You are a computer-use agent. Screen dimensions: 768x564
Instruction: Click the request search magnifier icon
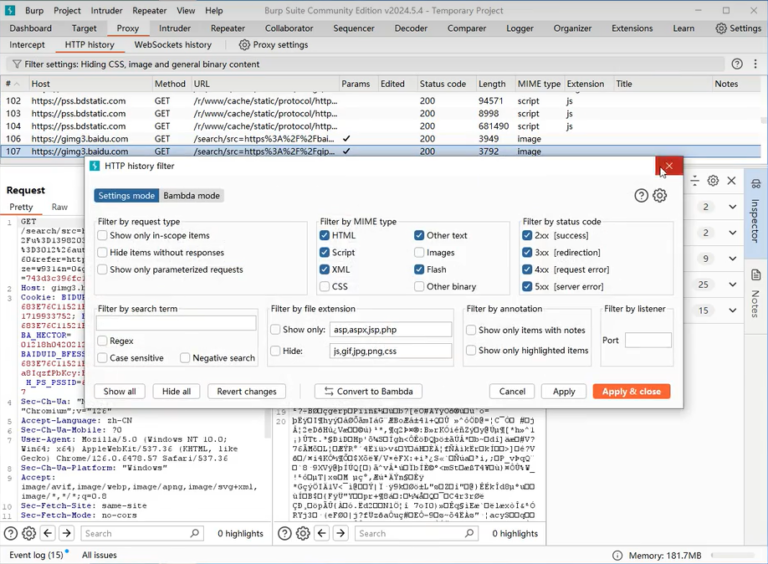click(x=194, y=533)
